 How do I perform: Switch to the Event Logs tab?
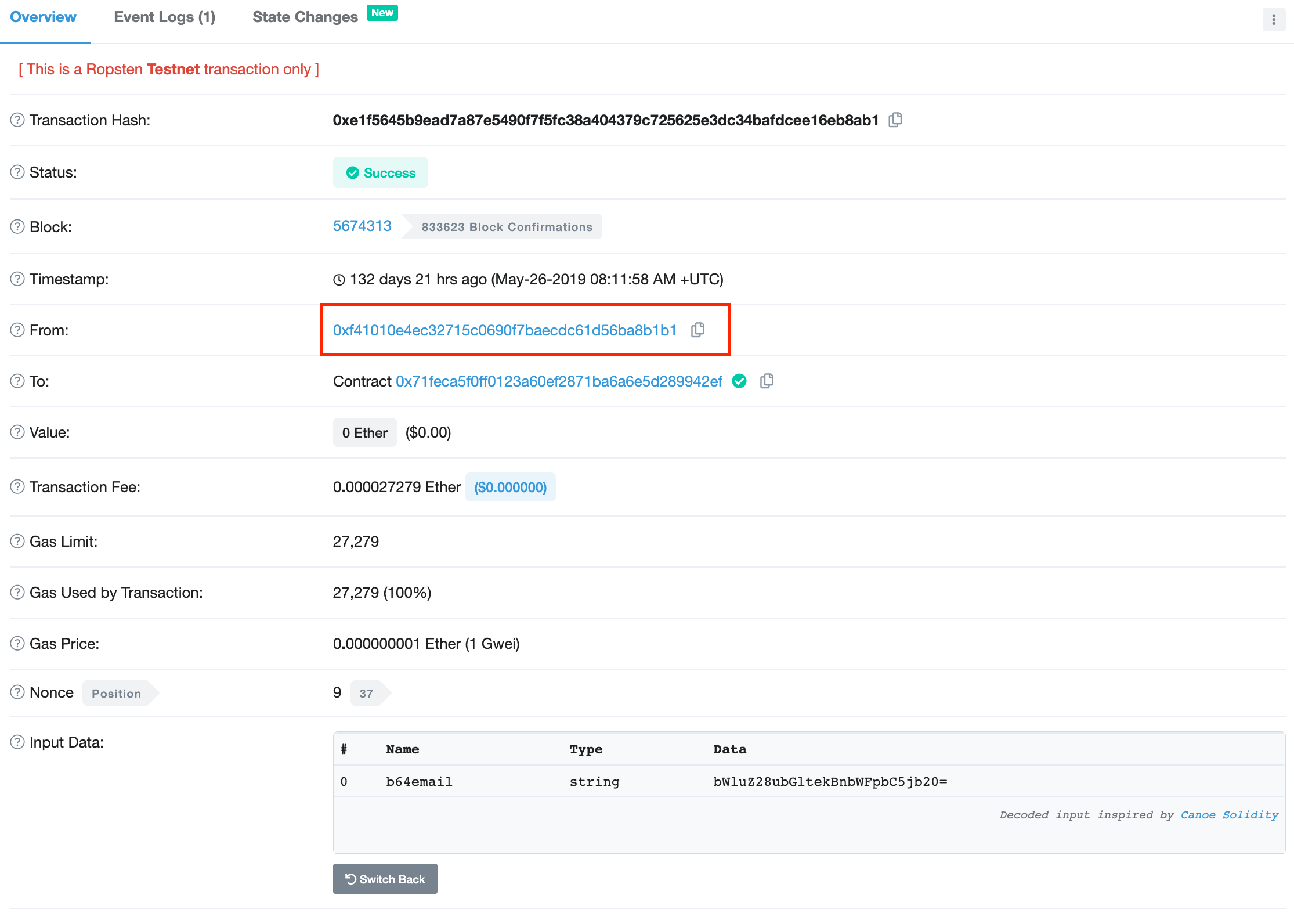164,17
